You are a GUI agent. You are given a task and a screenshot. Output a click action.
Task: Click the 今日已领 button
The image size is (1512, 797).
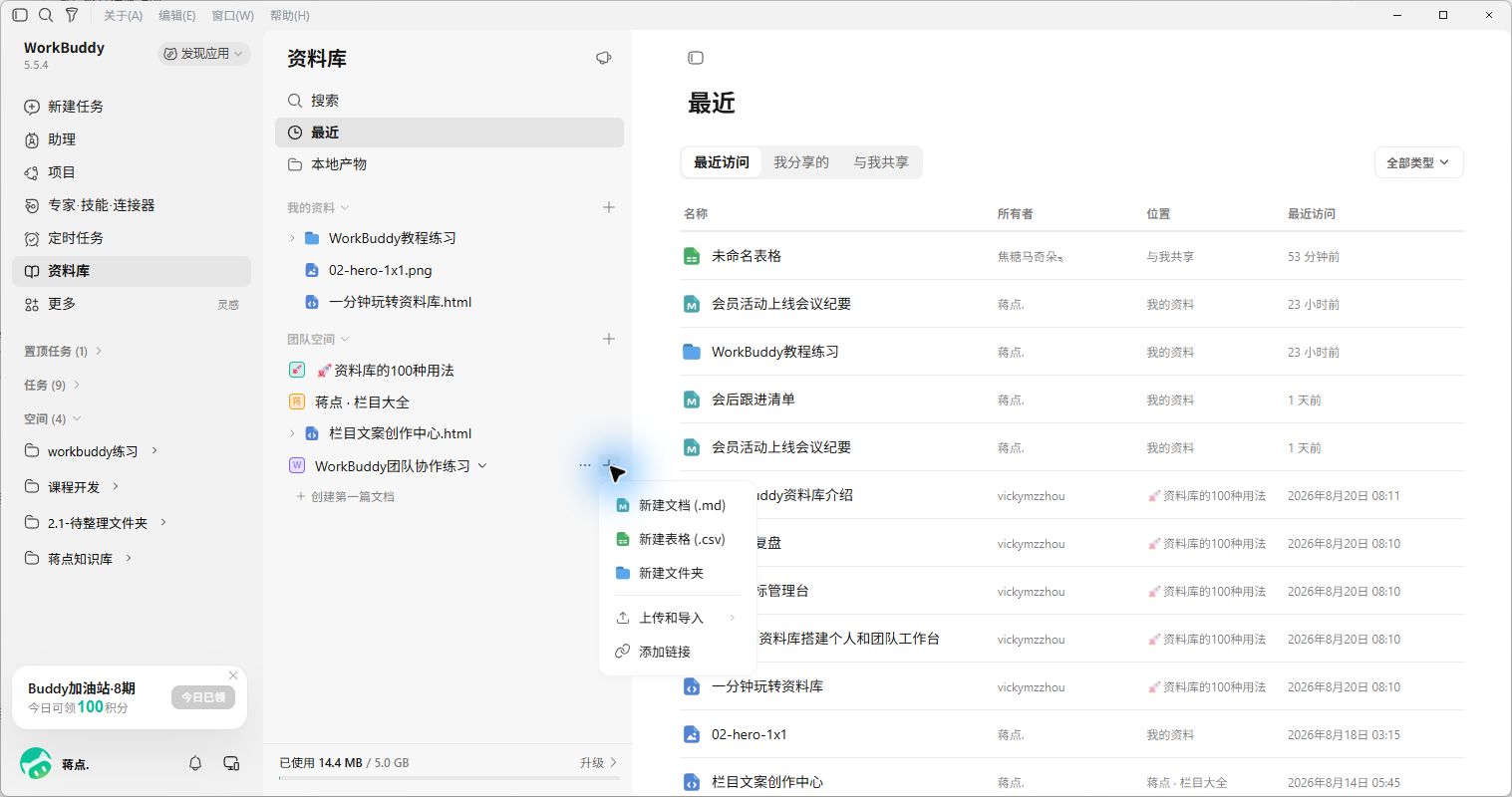[203, 697]
